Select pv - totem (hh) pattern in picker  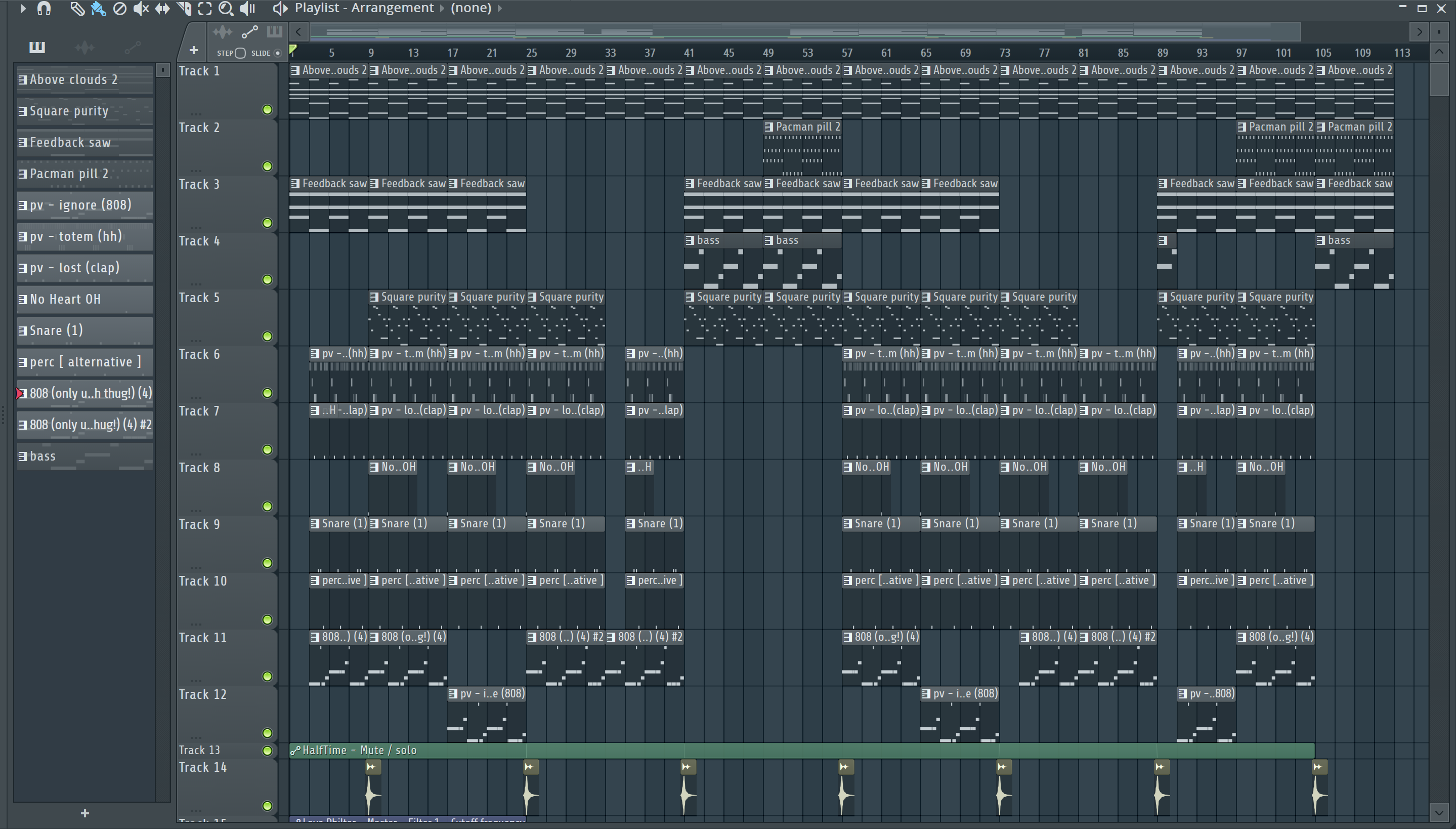(x=85, y=236)
